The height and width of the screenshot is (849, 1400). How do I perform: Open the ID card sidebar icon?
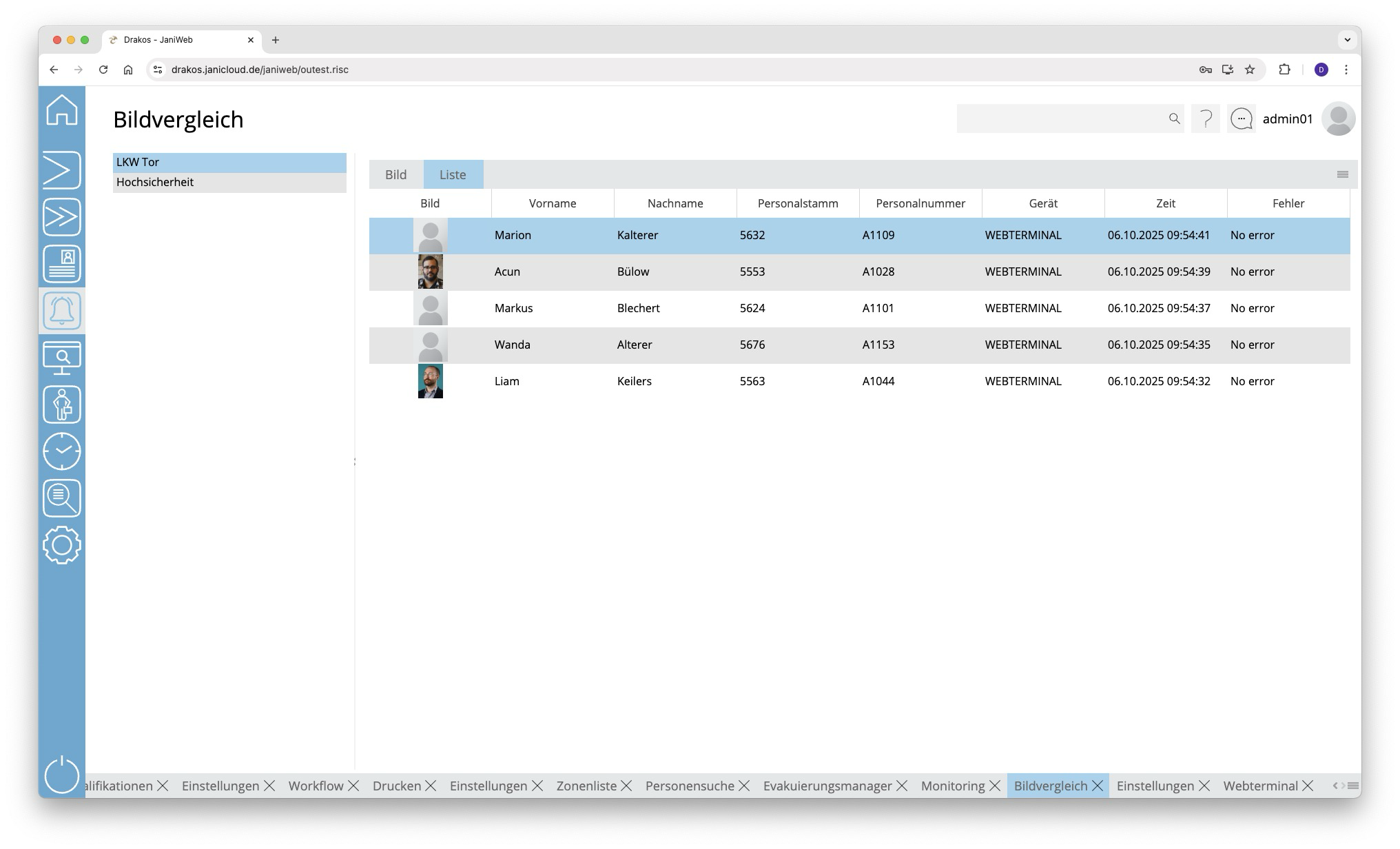click(x=62, y=264)
